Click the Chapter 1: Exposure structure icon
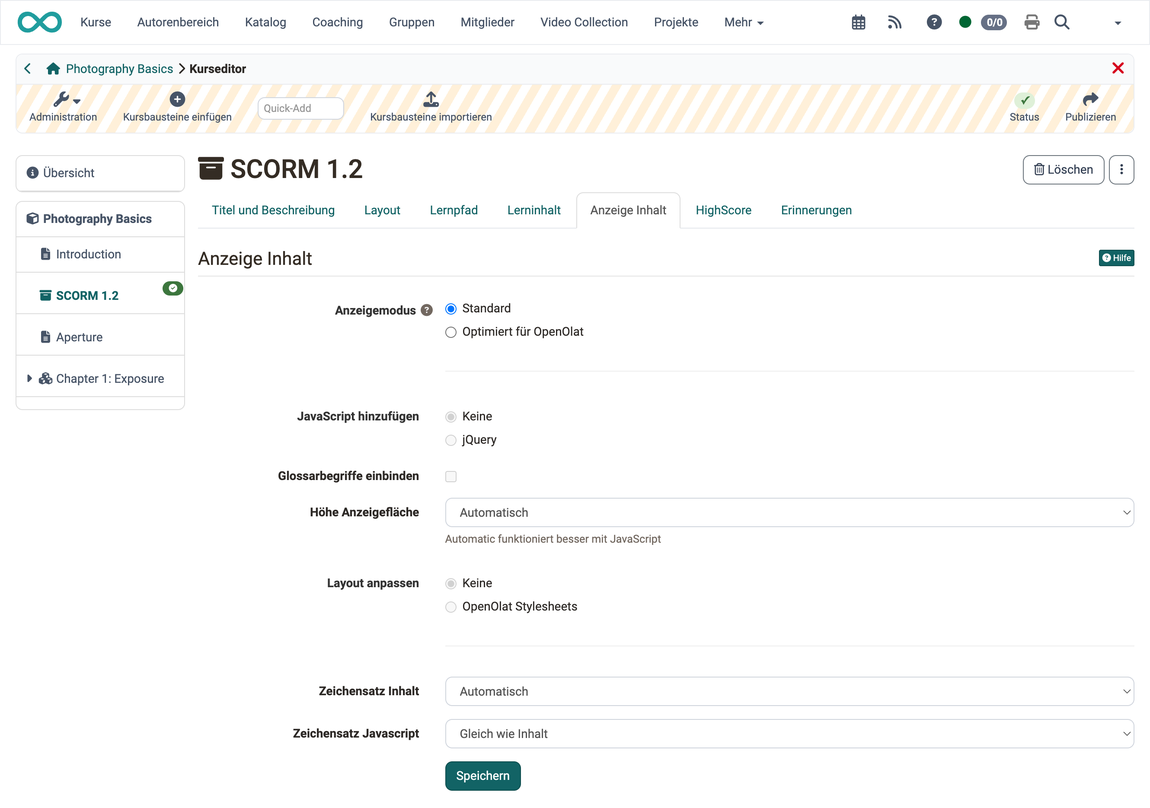Image resolution: width=1150 pixels, height=808 pixels. 45,378
